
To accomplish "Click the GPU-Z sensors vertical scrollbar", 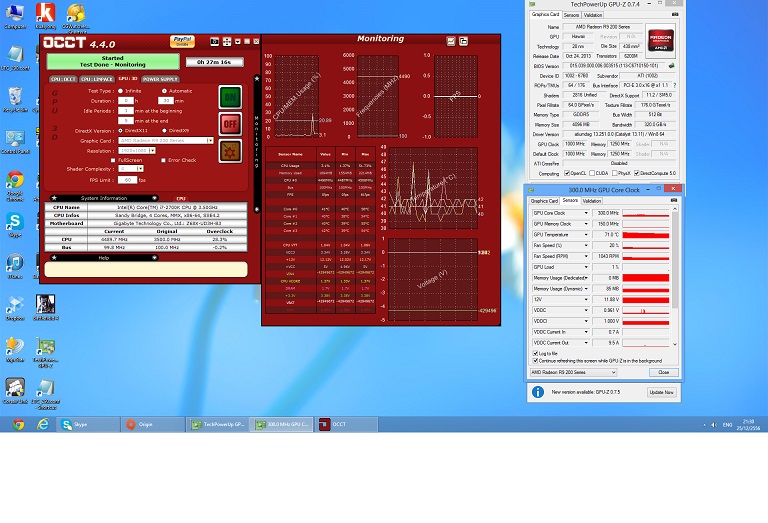I will (x=675, y=260).
